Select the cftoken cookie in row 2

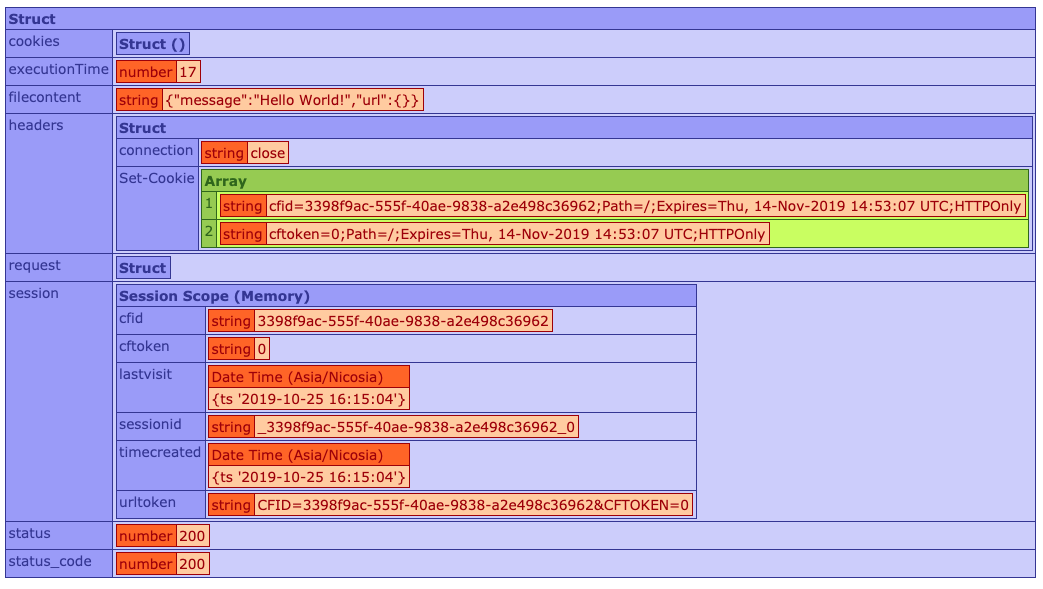[516, 234]
